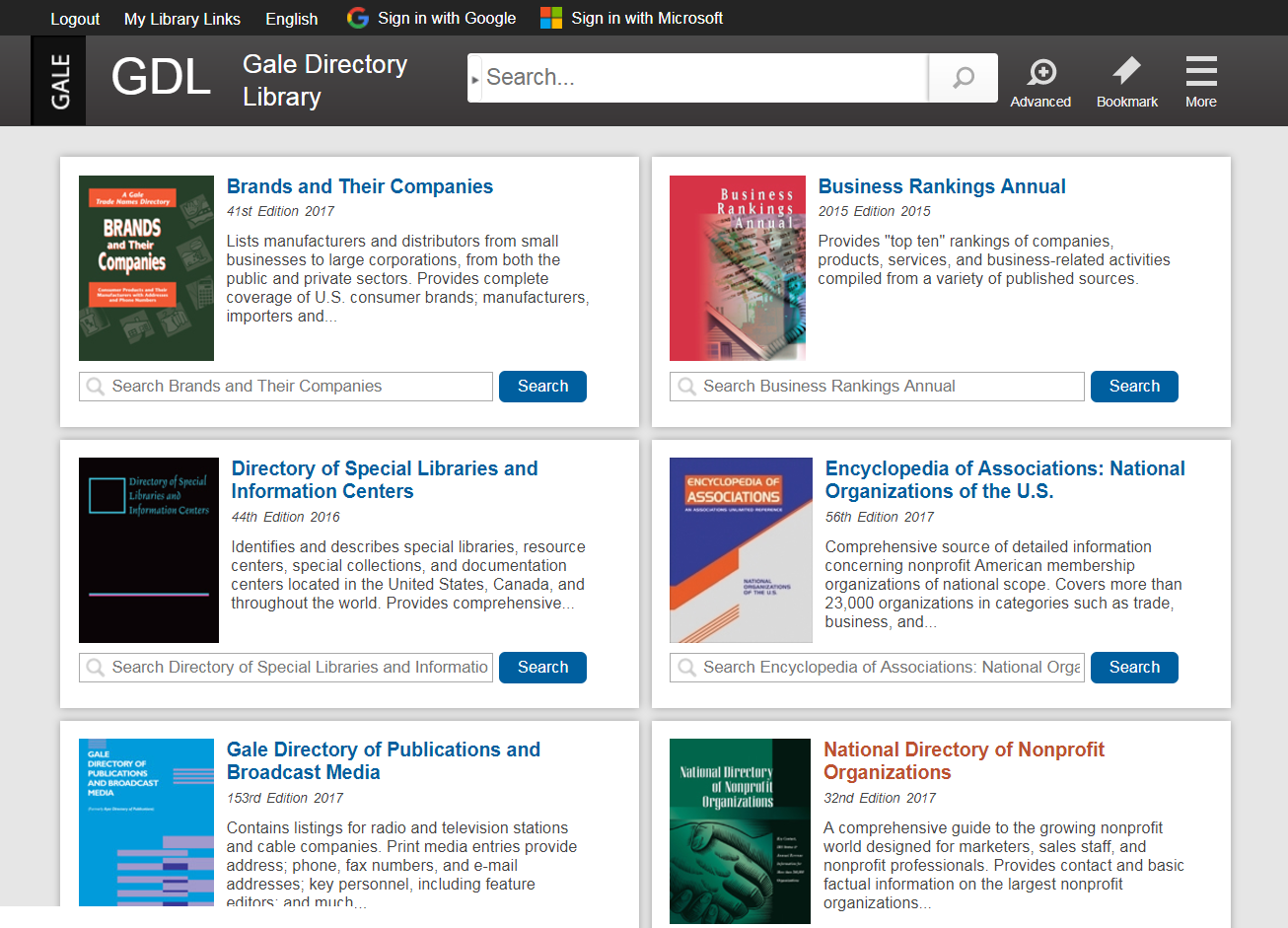Focus Search Directory of Special Libraries field
The width and height of the screenshot is (1288, 928).
pyautogui.click(x=286, y=668)
